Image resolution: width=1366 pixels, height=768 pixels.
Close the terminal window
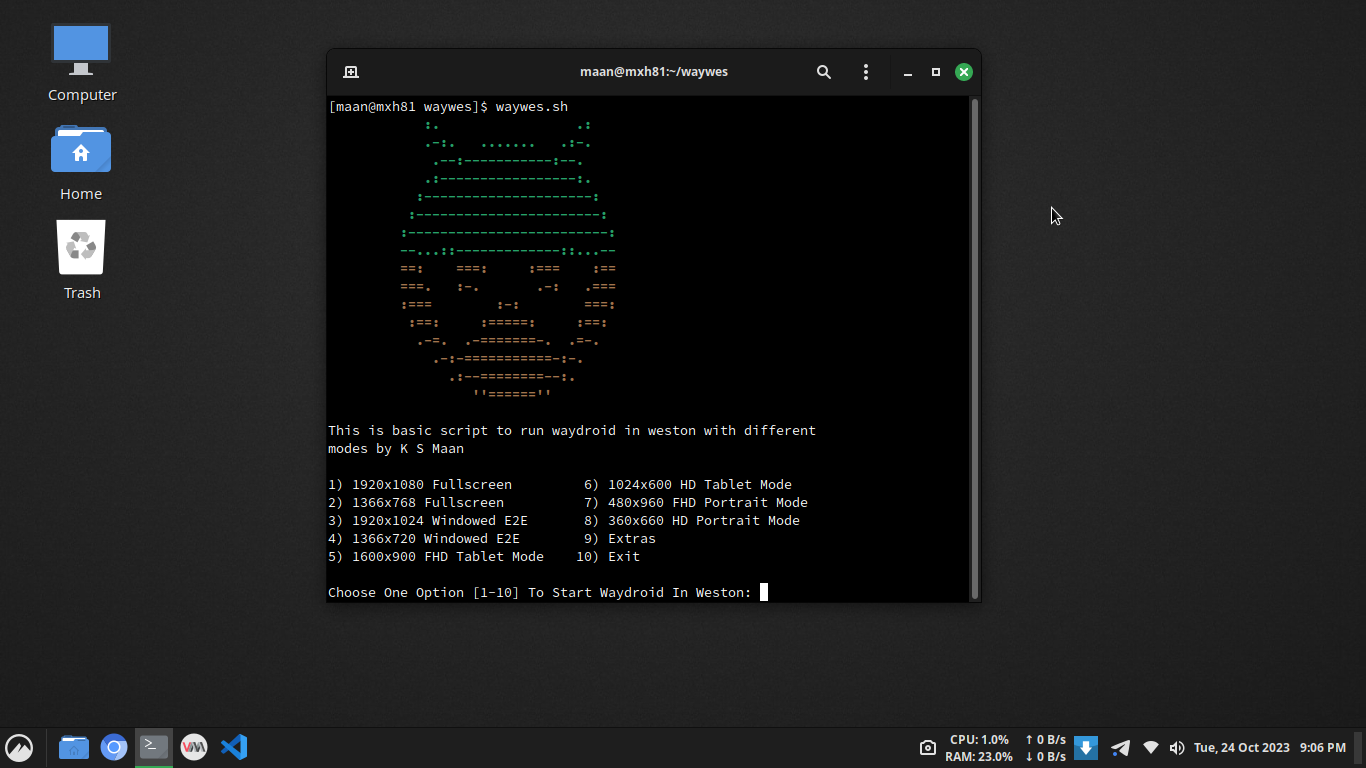click(x=964, y=72)
